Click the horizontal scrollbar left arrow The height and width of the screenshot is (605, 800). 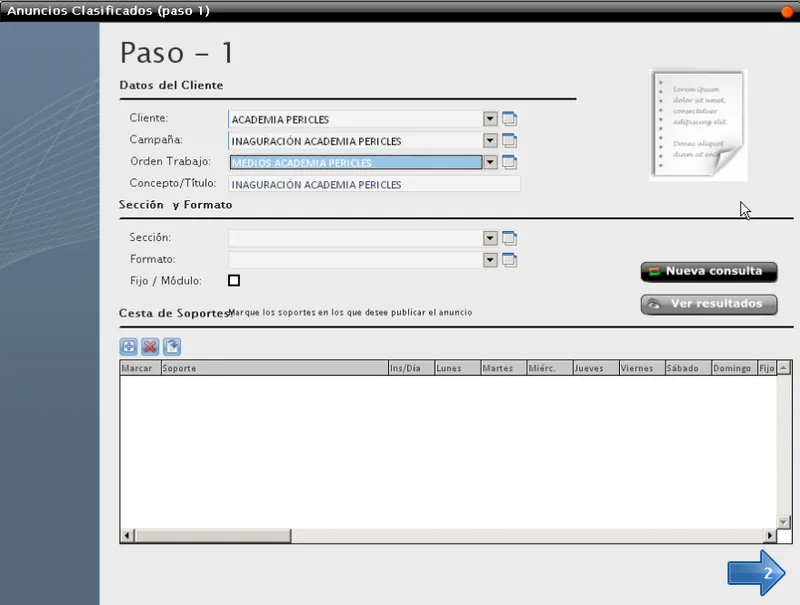pyautogui.click(x=127, y=536)
